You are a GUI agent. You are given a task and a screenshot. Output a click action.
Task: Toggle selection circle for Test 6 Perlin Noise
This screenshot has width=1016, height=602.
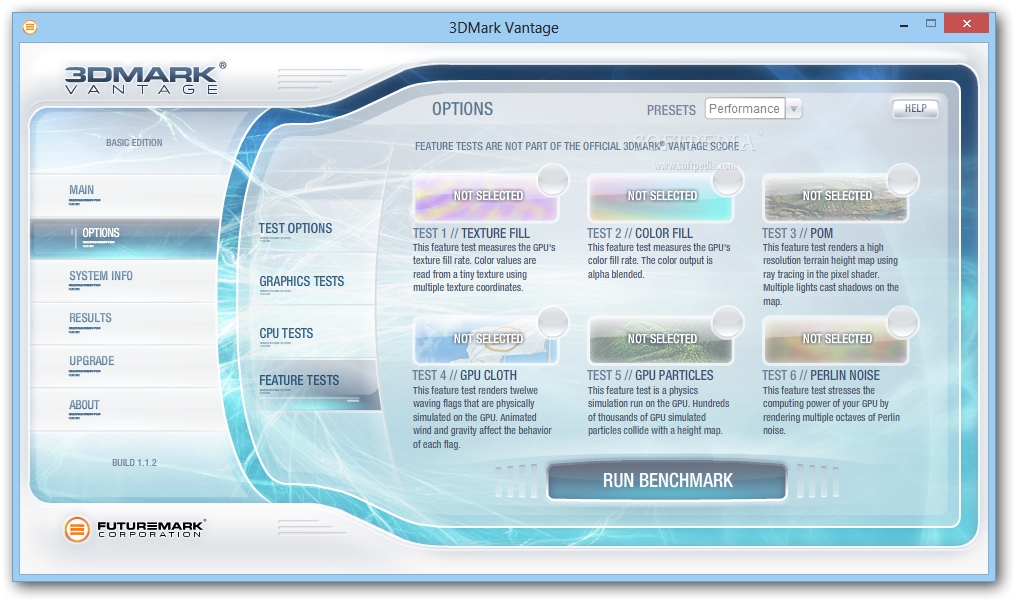(903, 322)
